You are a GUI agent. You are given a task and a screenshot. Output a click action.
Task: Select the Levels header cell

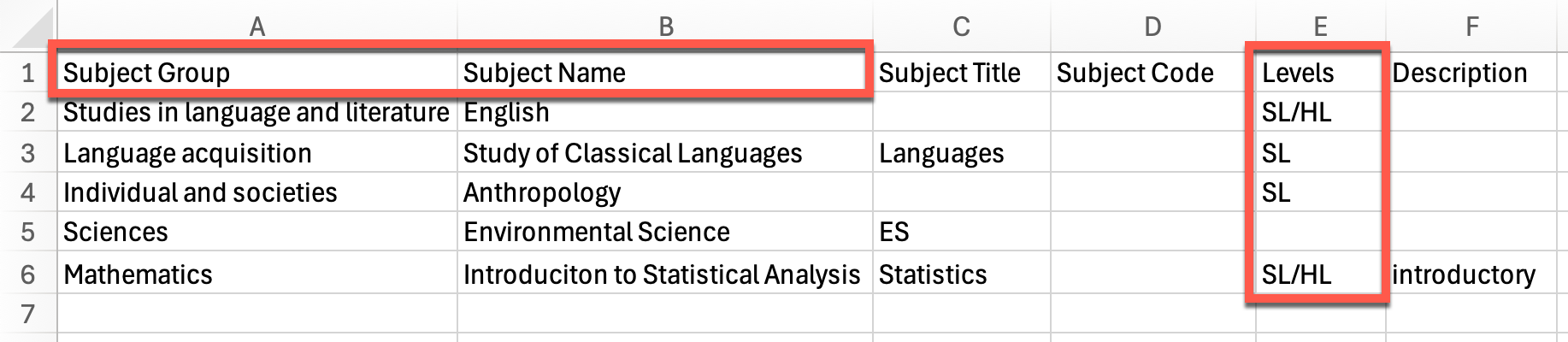1321,73
